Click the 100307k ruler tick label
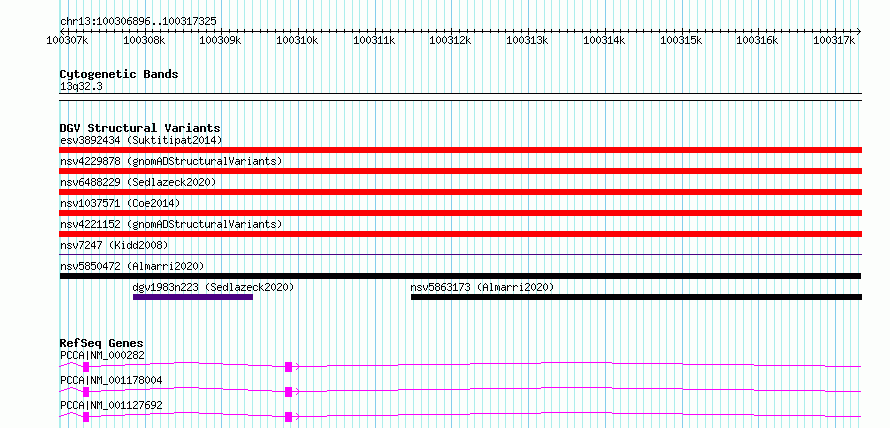This screenshot has width=890, height=428. pyautogui.click(x=68, y=40)
